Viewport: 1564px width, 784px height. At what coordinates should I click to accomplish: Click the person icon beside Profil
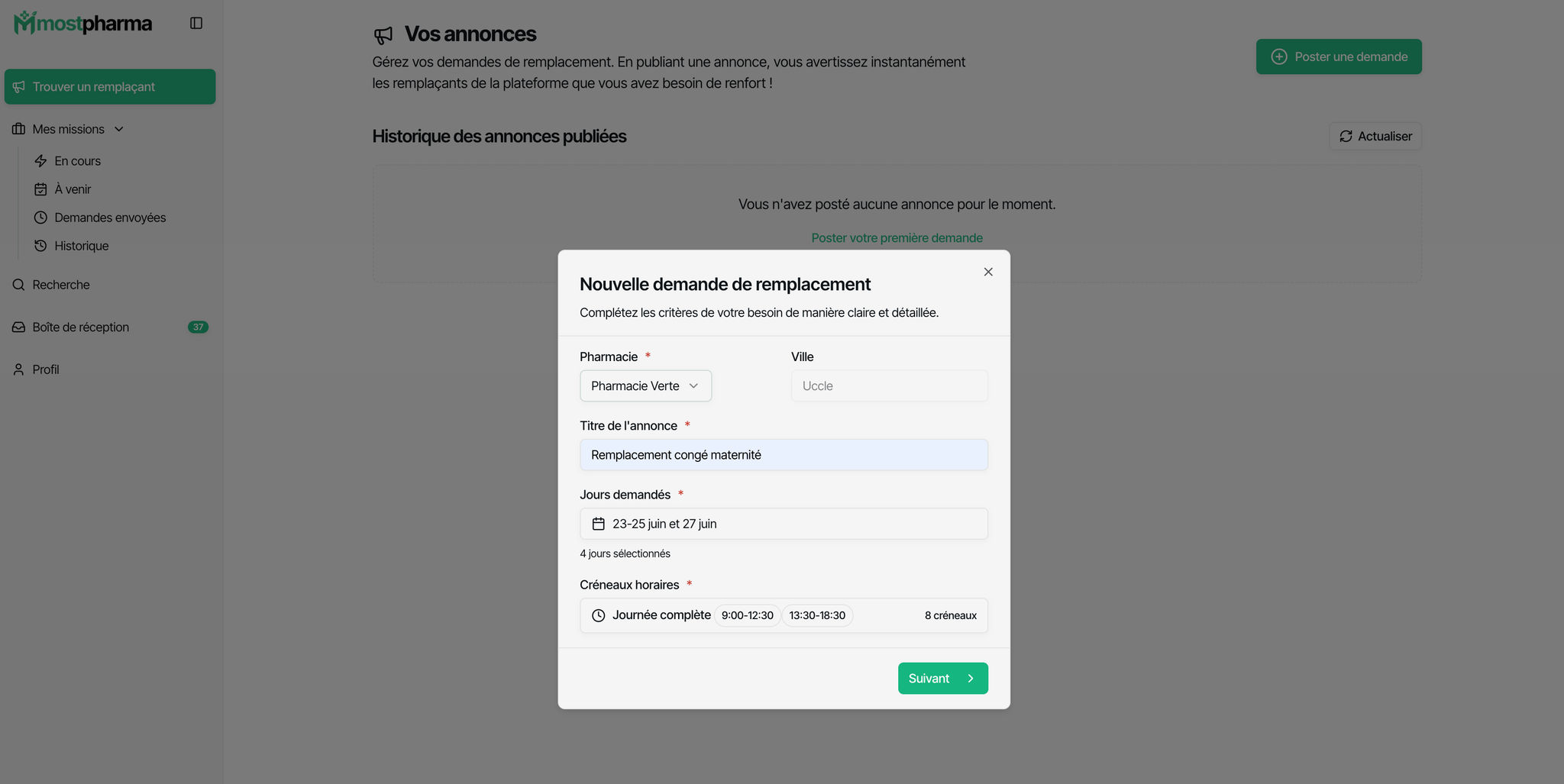[18, 369]
